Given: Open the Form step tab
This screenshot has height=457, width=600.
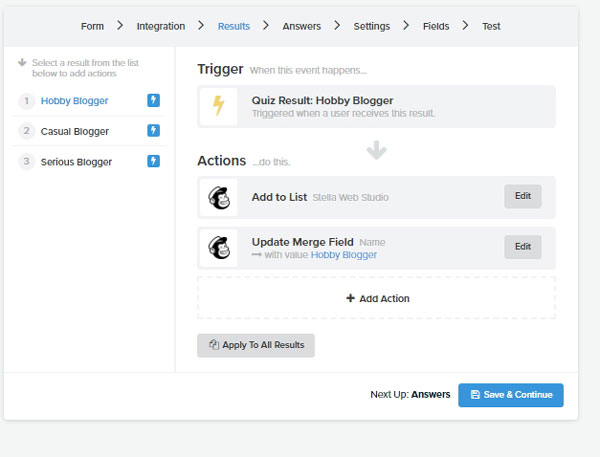Looking at the screenshot, I should (92, 26).
